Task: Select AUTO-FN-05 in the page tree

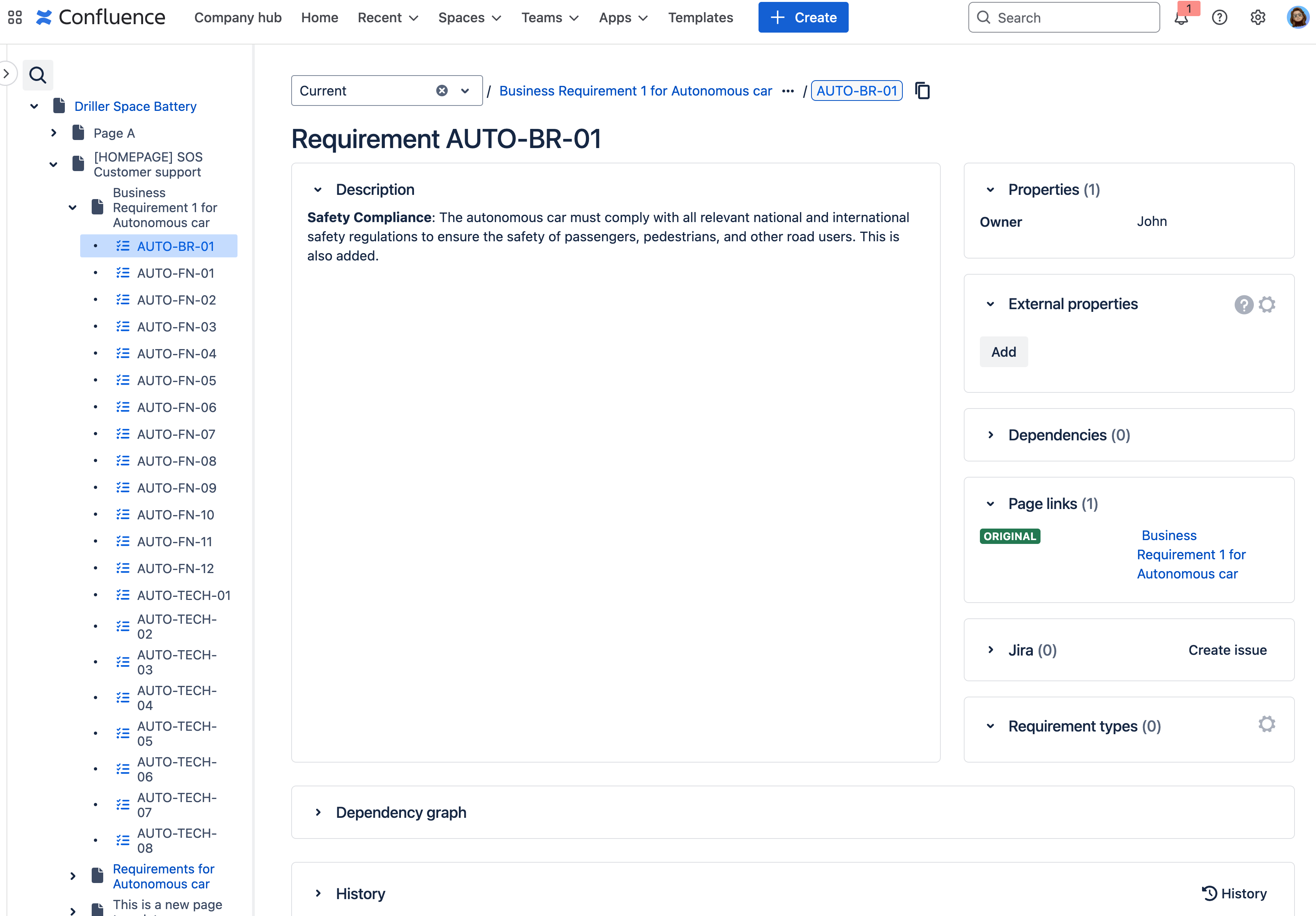Action: click(176, 381)
